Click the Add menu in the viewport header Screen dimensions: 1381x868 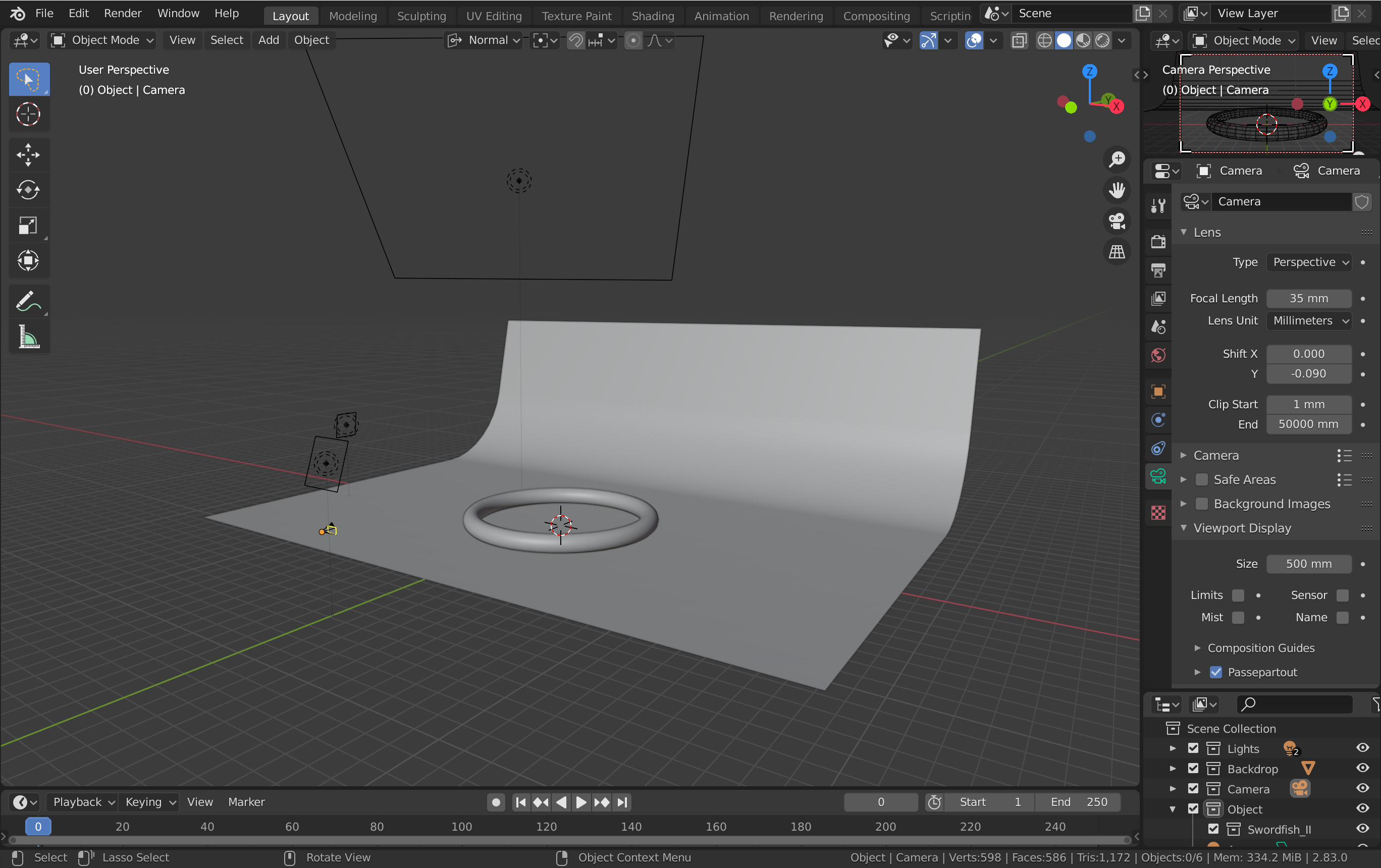(x=269, y=40)
